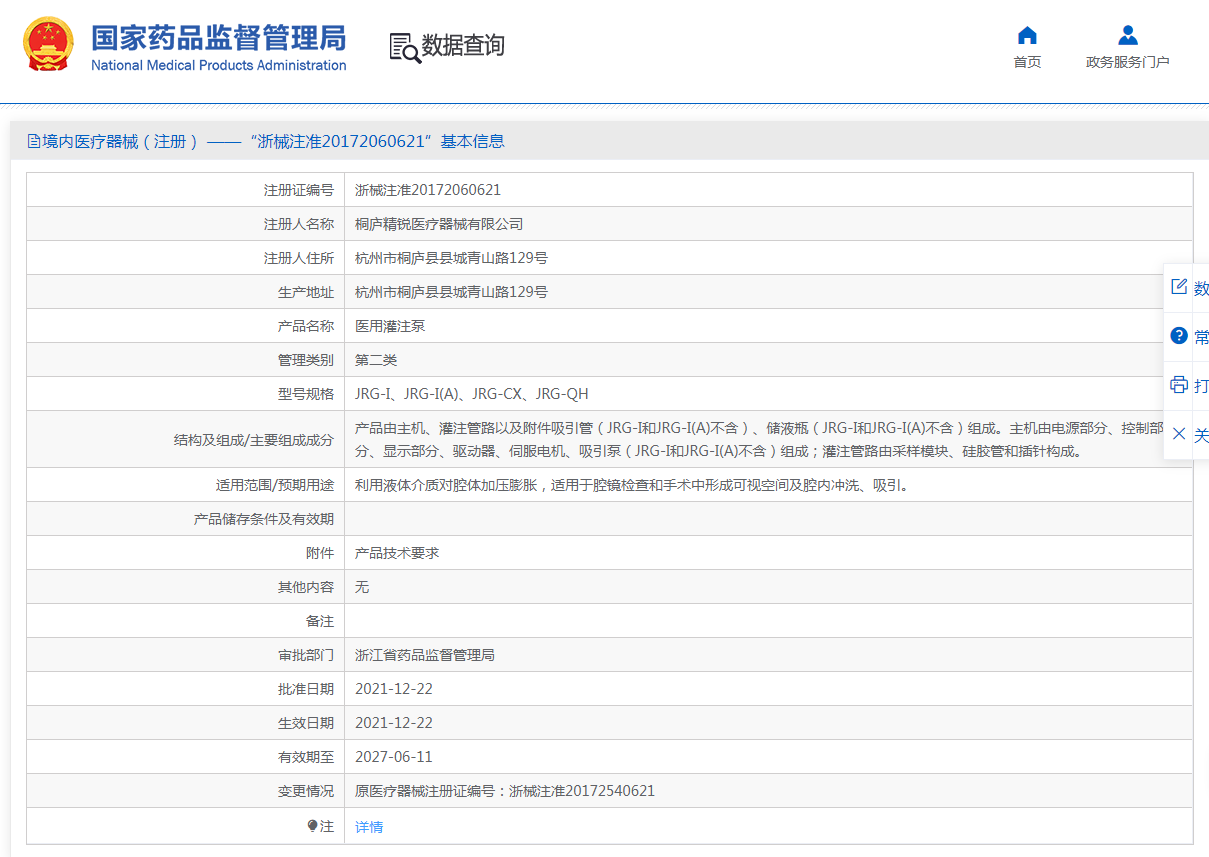The height and width of the screenshot is (857, 1209).
Task: Select 桐庐精锐医疗器械有限公司 text
Action: click(x=439, y=224)
